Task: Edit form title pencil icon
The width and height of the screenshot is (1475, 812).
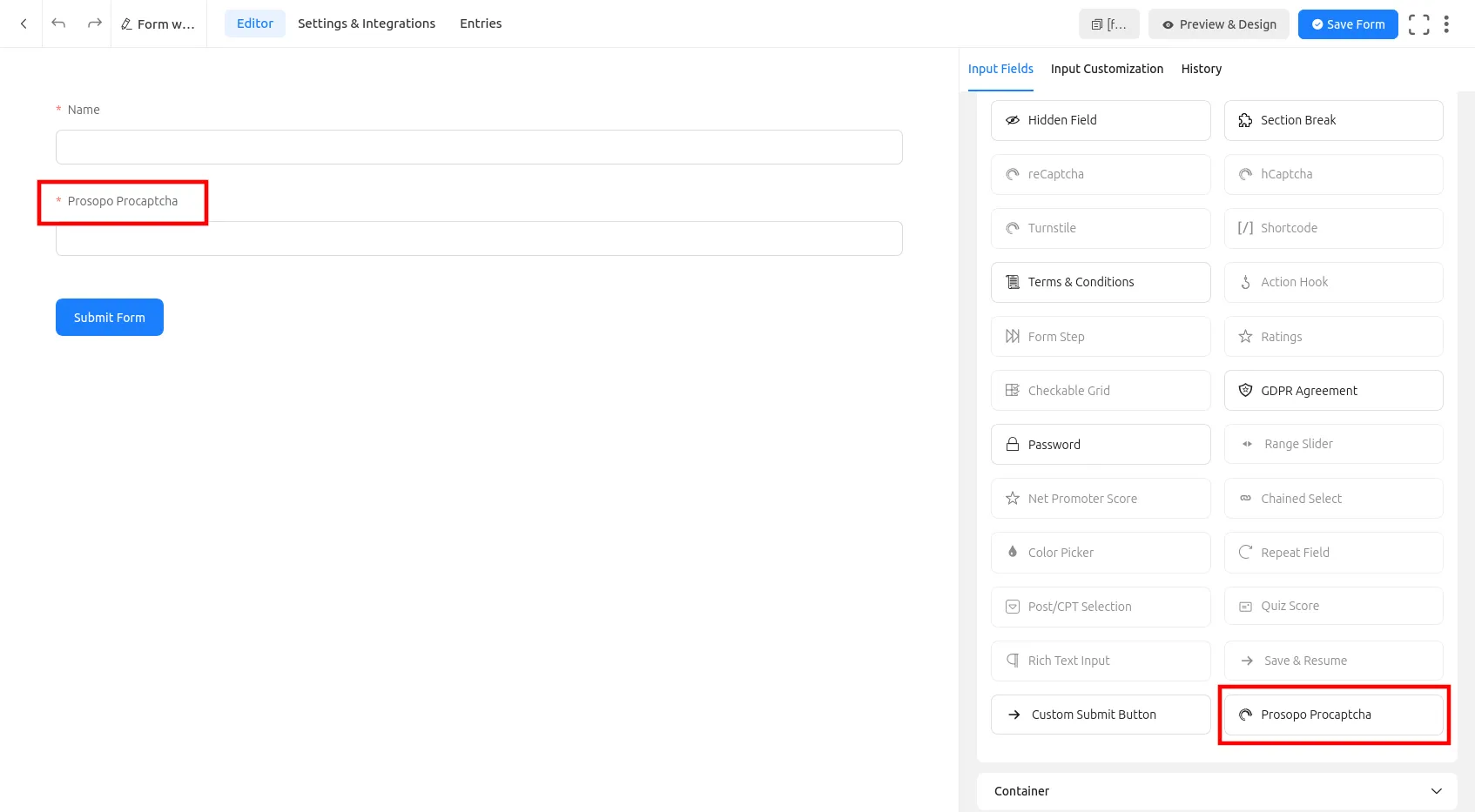Action: coord(127,24)
